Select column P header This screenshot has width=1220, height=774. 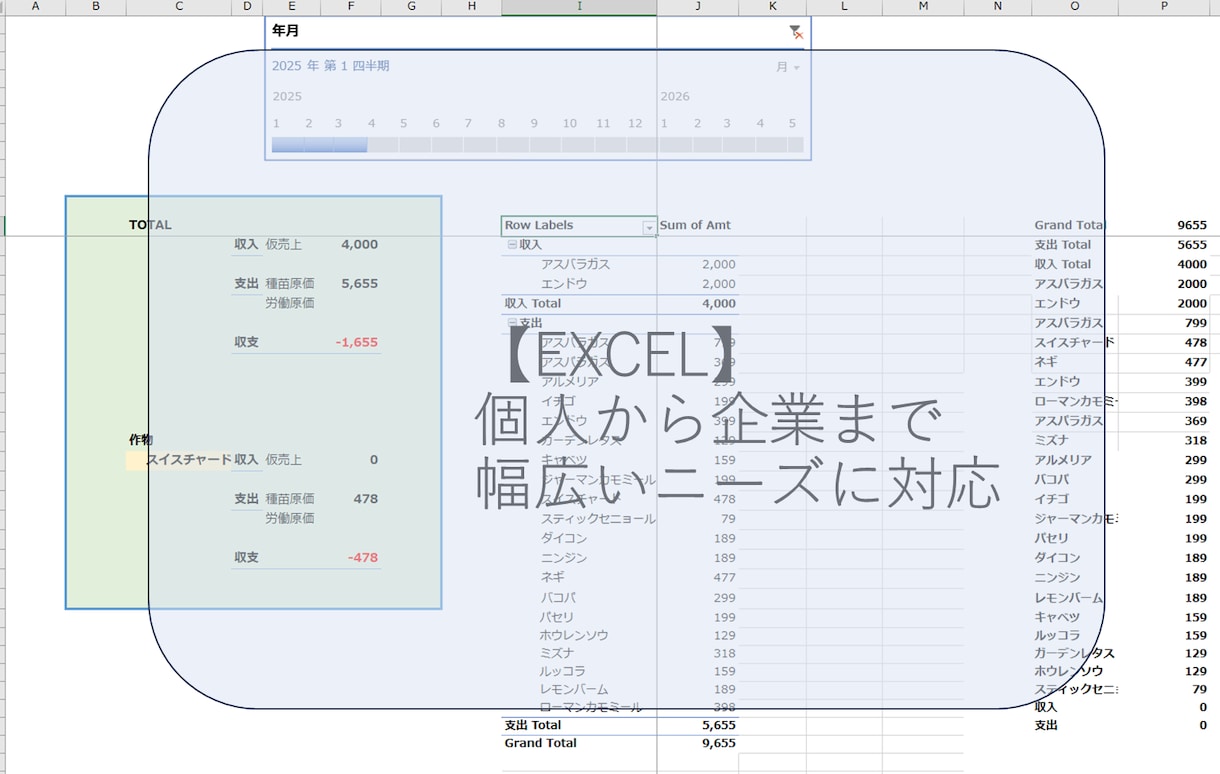[x=1164, y=7]
